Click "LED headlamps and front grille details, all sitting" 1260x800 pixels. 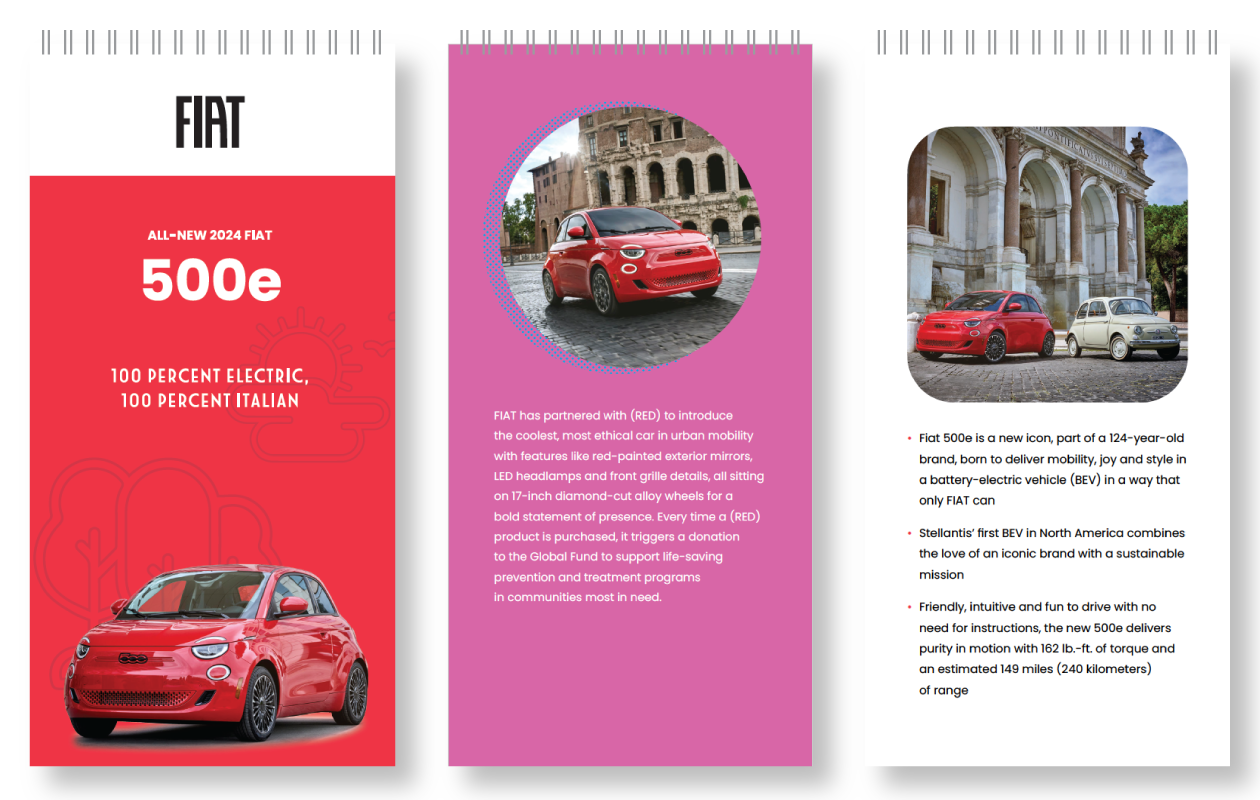coord(629,476)
